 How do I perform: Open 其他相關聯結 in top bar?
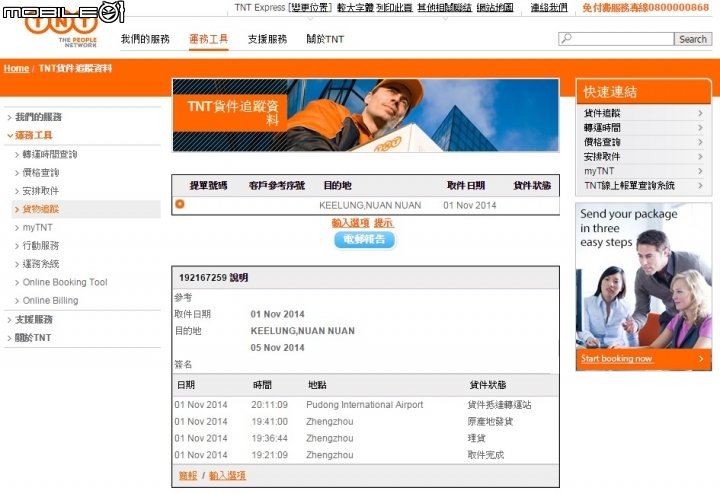(x=444, y=8)
